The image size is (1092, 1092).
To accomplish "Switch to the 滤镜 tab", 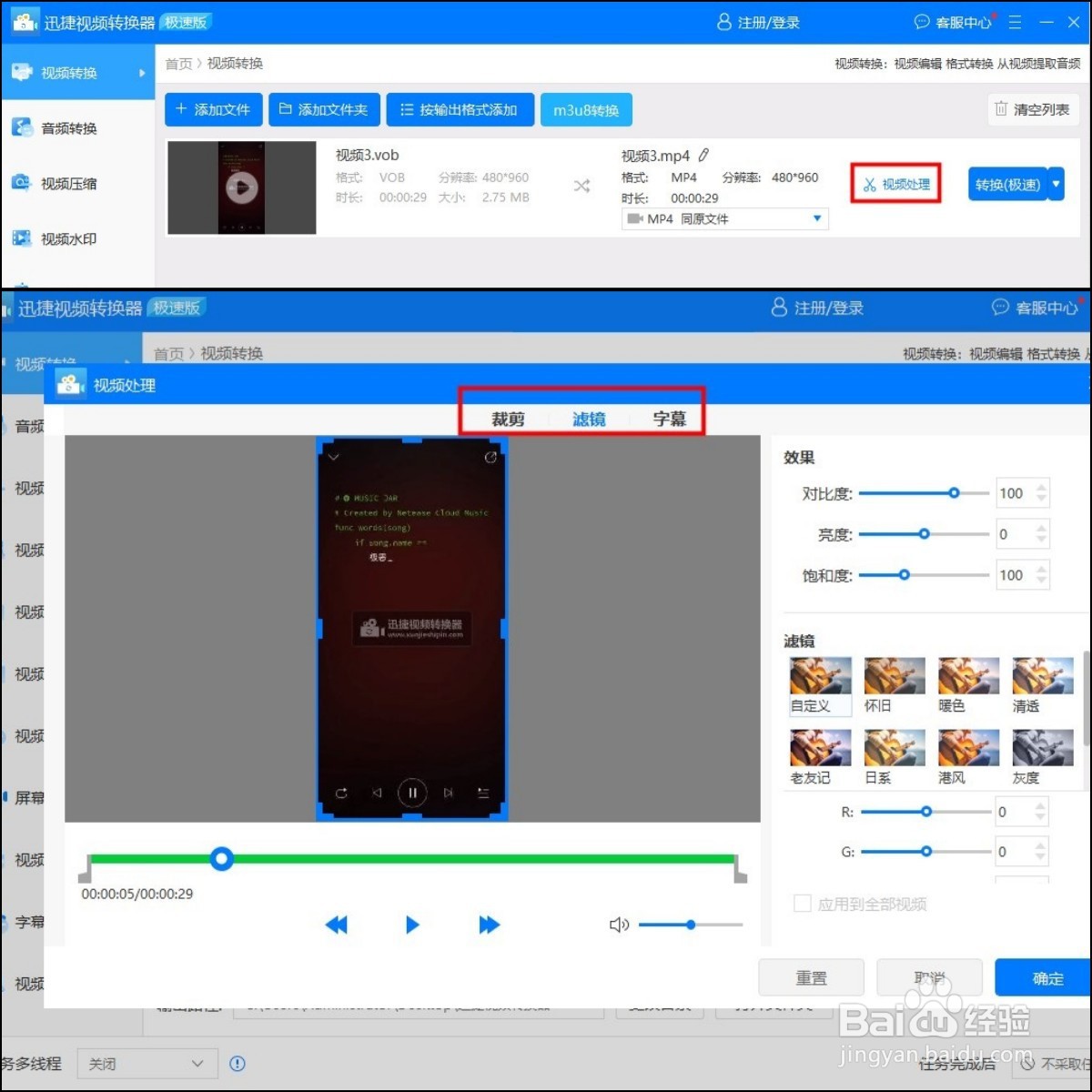I will point(589,419).
